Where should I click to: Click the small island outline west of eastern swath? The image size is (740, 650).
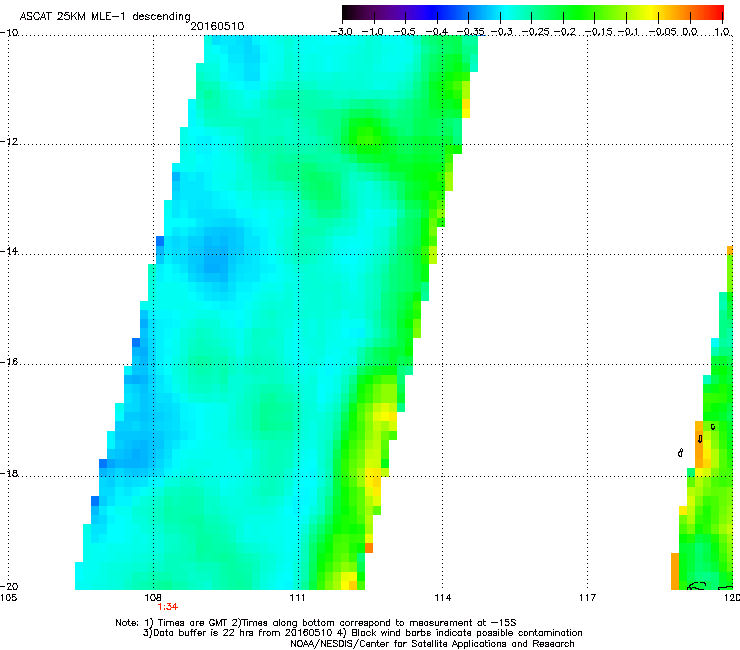(680, 453)
